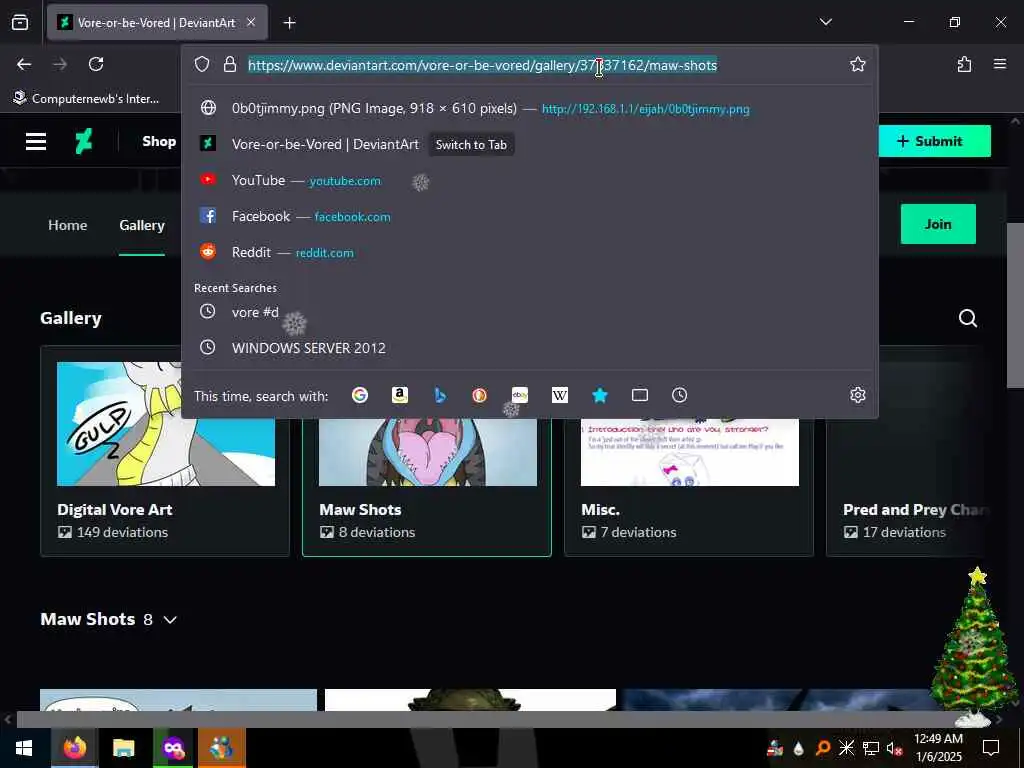This screenshot has height=768, width=1024.
Task: Open Digital Vore Art folder thumbnail
Action: point(166,424)
